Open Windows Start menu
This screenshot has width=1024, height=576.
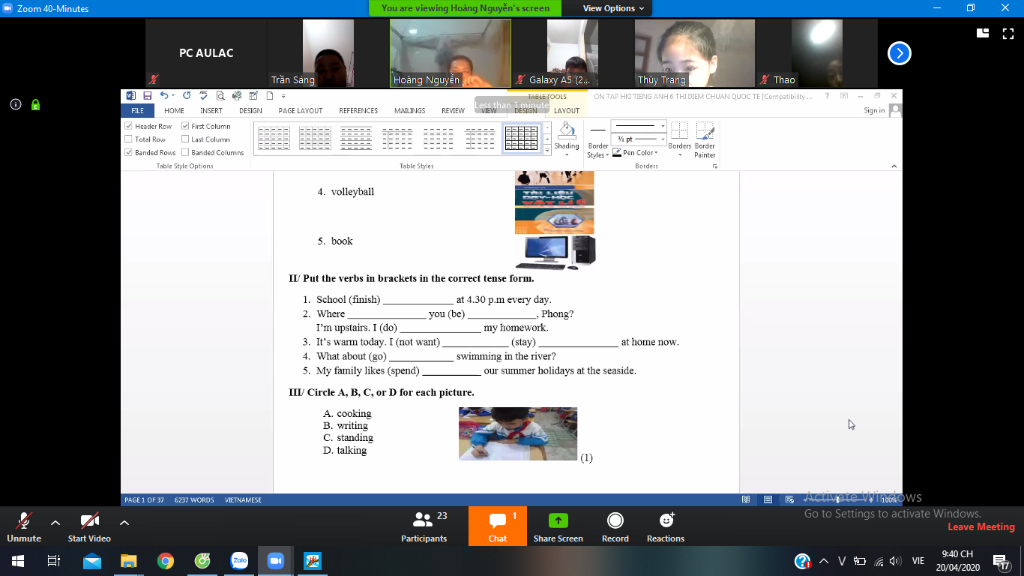click(18, 561)
